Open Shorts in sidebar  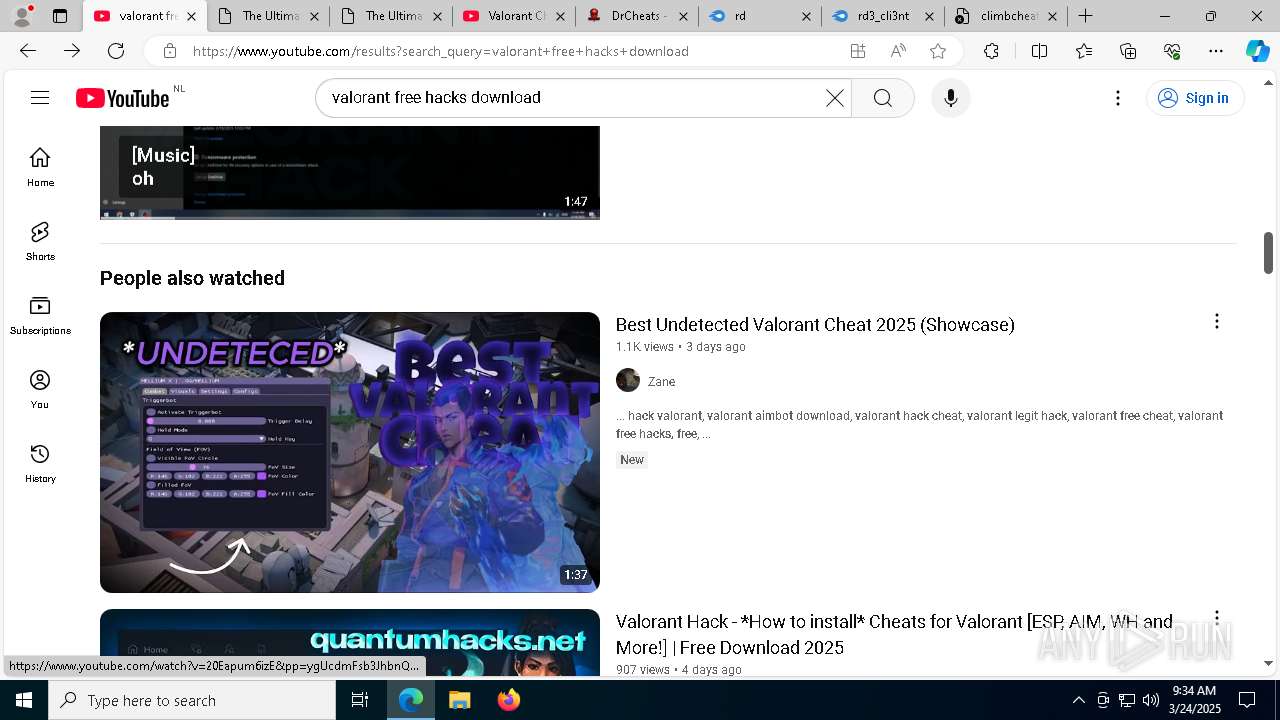coord(40,241)
